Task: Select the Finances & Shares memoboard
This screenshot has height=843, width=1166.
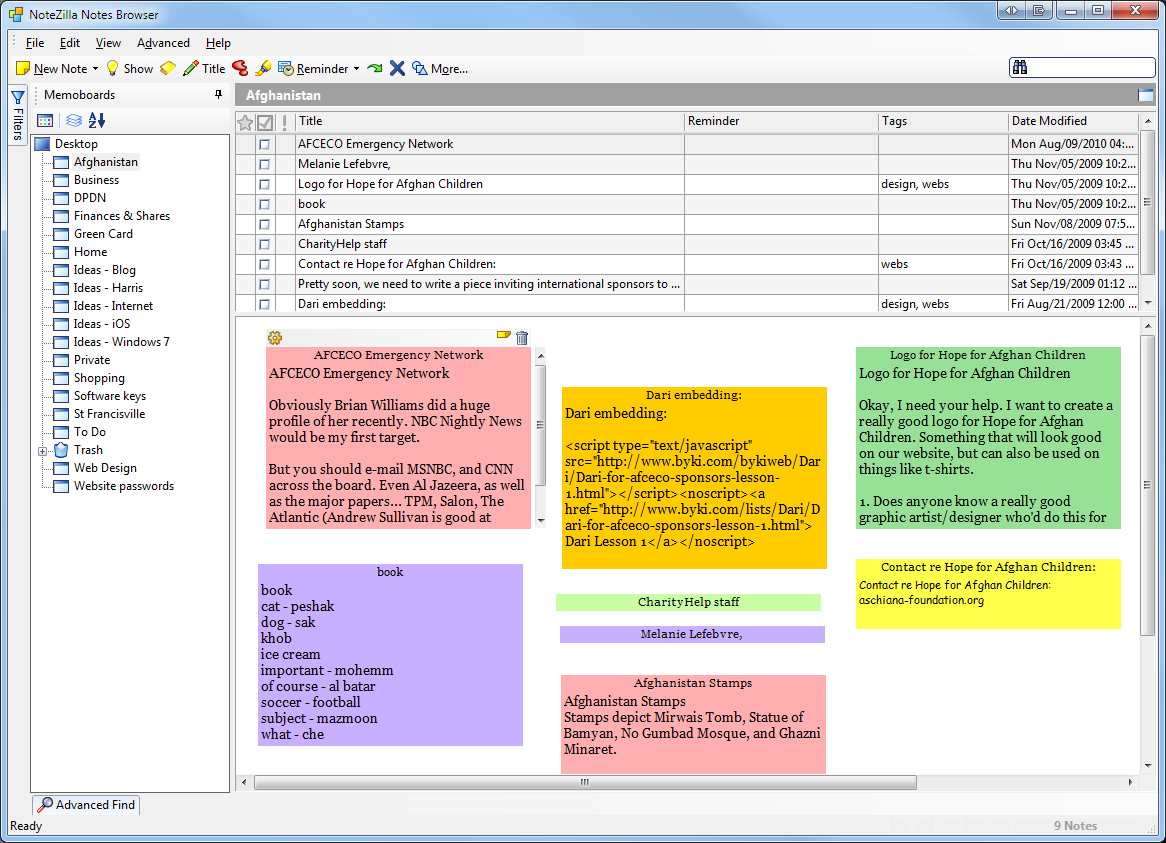Action: pyautogui.click(x=122, y=216)
